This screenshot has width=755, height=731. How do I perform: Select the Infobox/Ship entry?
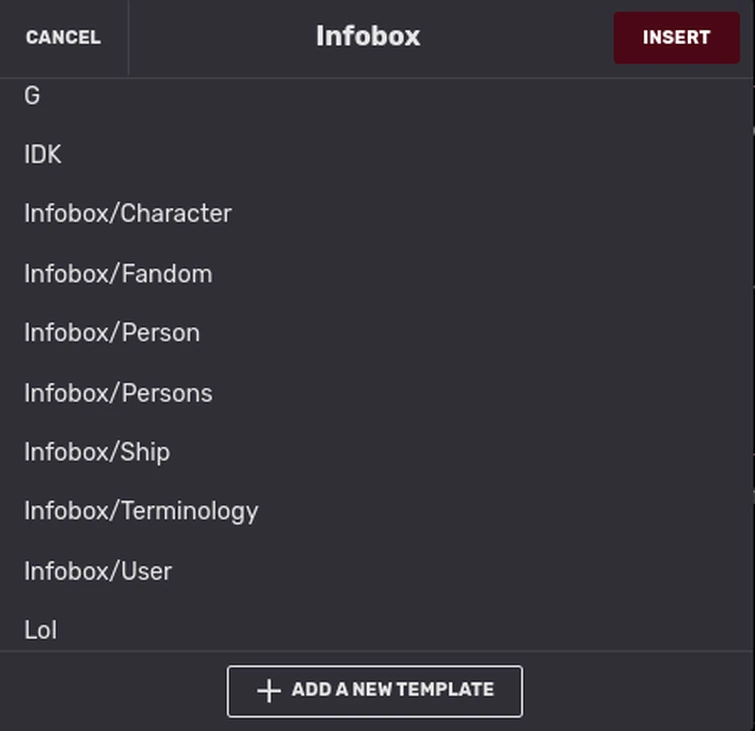[x=97, y=452]
